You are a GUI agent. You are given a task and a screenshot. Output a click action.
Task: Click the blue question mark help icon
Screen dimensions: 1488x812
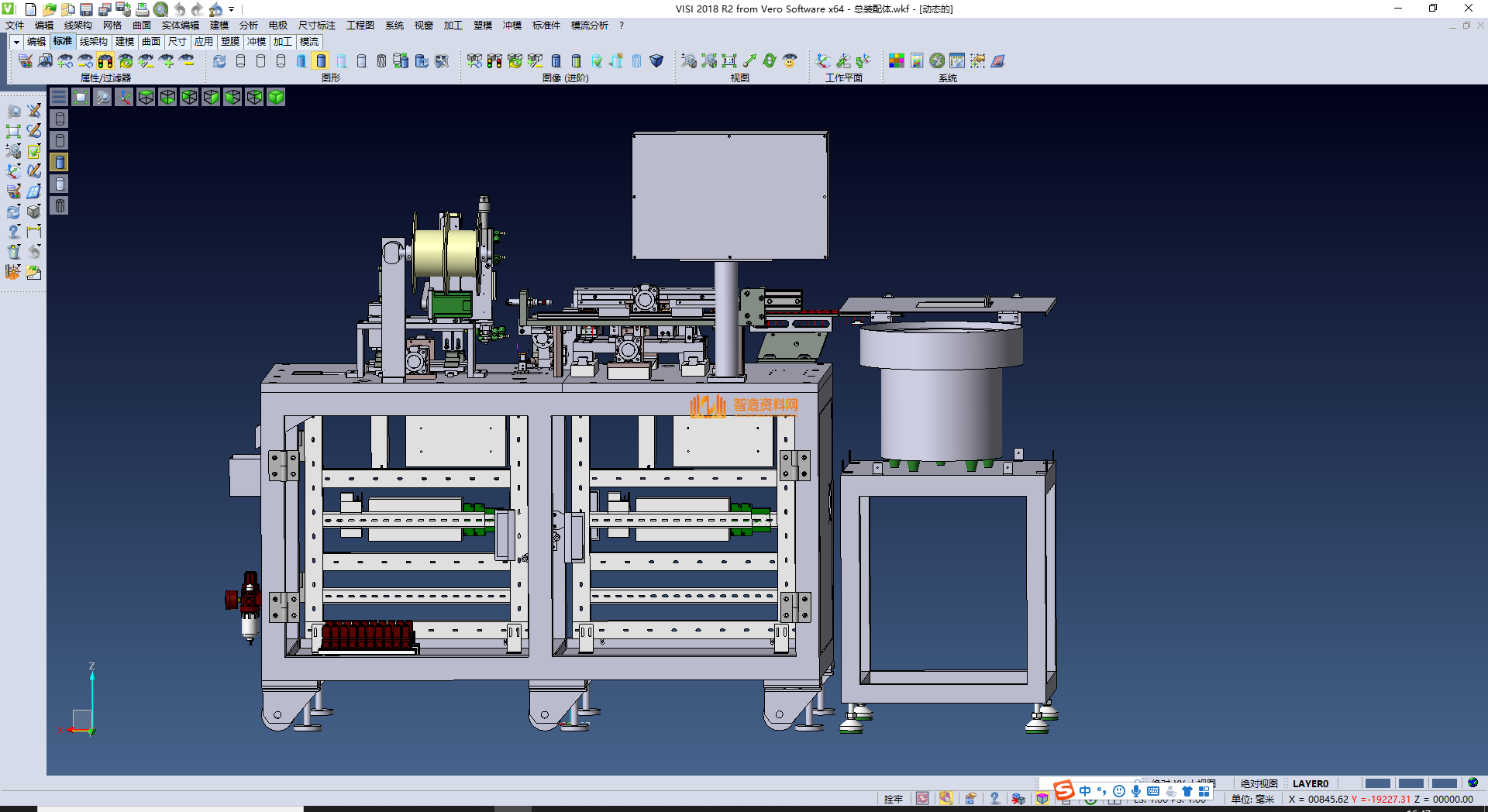click(994, 798)
